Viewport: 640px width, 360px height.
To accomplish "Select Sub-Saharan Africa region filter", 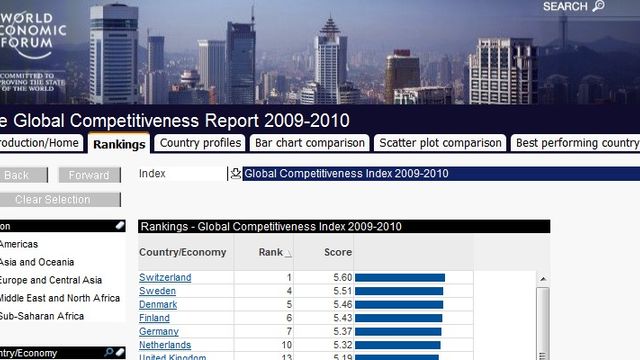I will pyautogui.click(x=41, y=316).
